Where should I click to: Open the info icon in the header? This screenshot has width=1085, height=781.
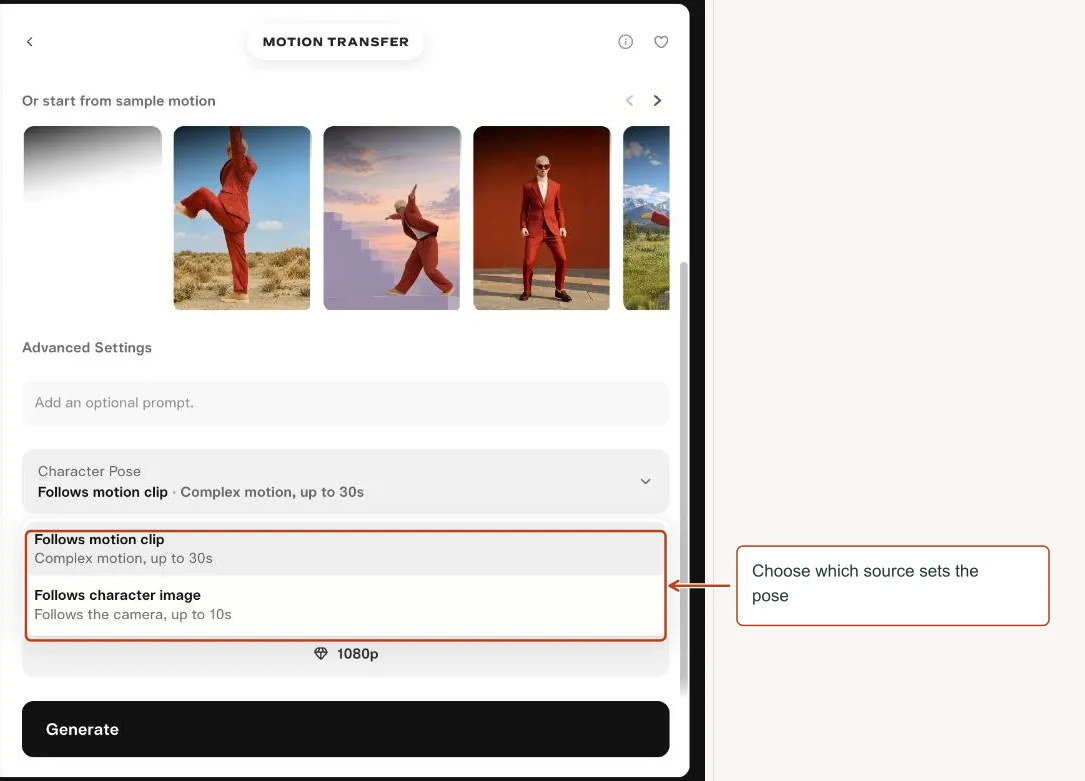coord(625,42)
